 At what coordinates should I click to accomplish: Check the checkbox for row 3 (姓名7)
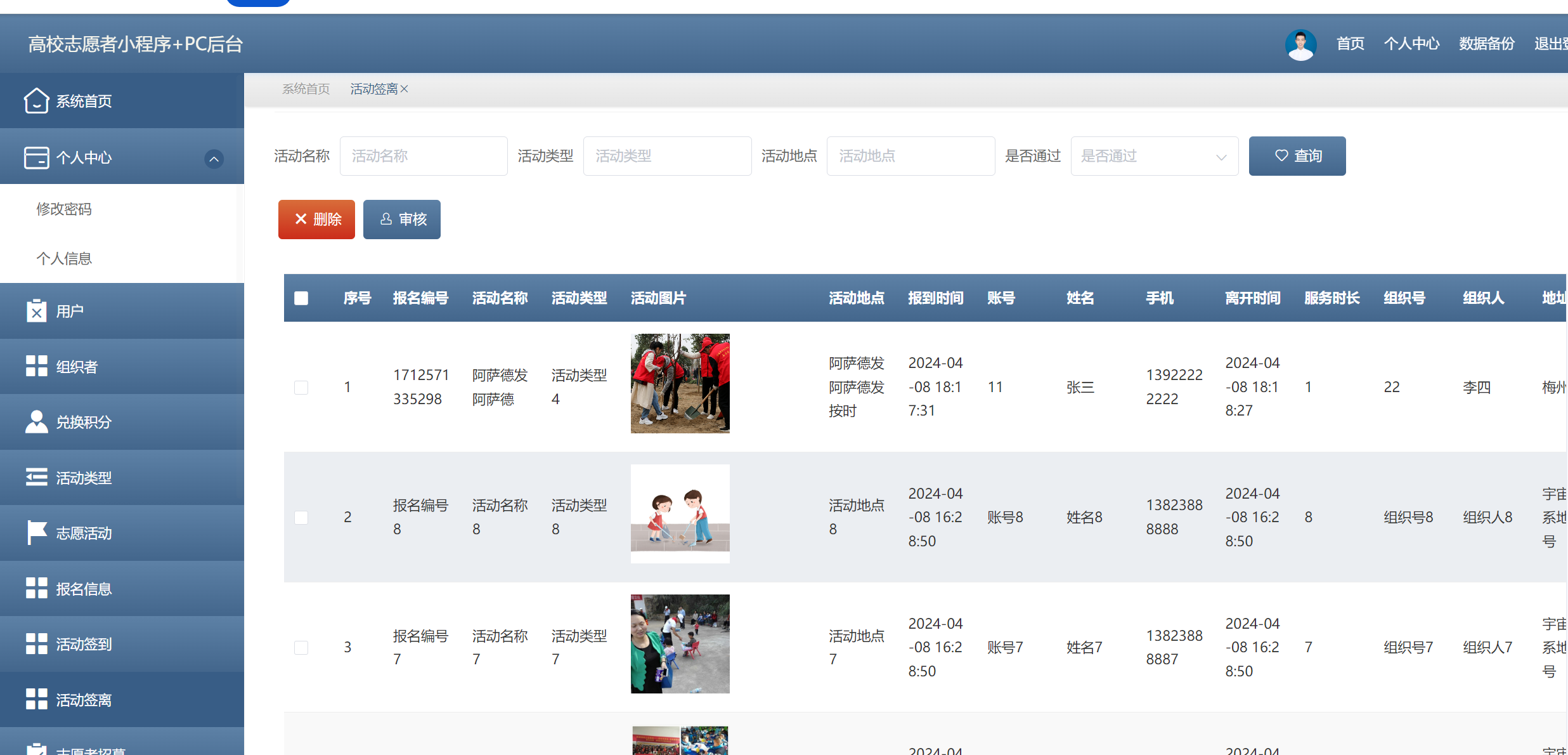(x=301, y=647)
